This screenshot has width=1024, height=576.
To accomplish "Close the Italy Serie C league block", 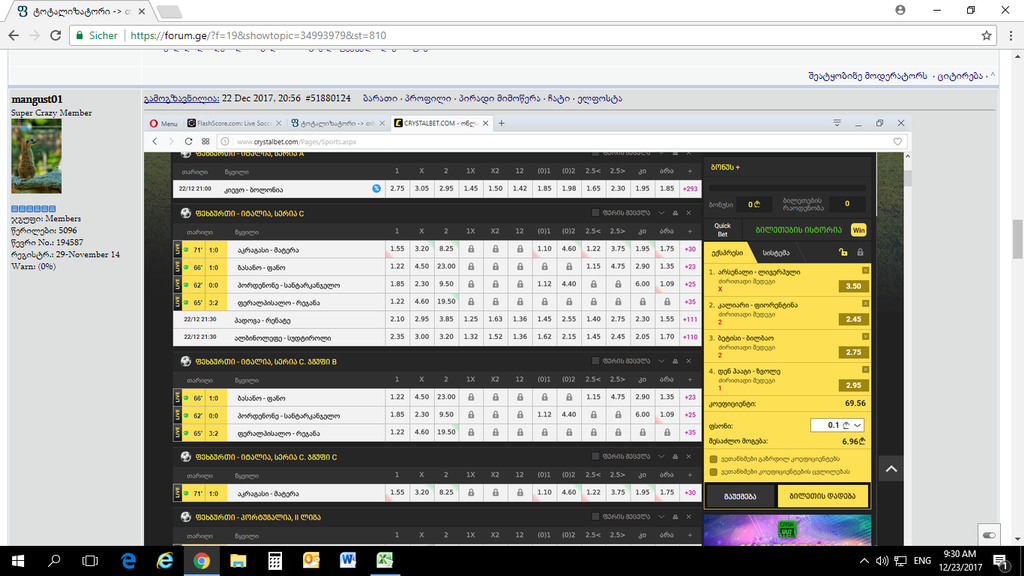I will click(688, 213).
